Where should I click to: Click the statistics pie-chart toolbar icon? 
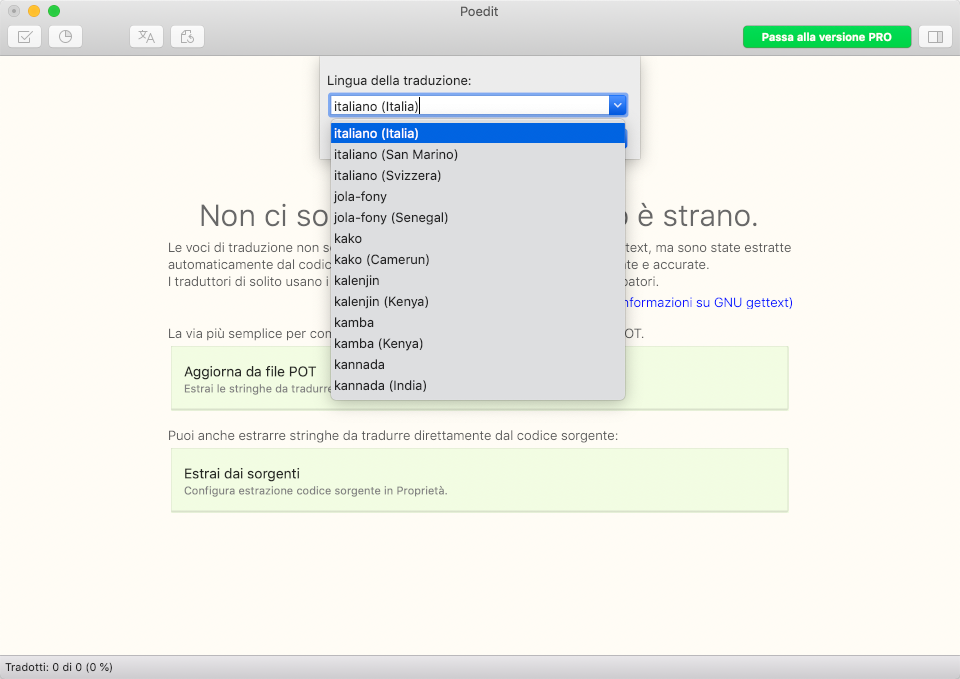click(x=66, y=37)
